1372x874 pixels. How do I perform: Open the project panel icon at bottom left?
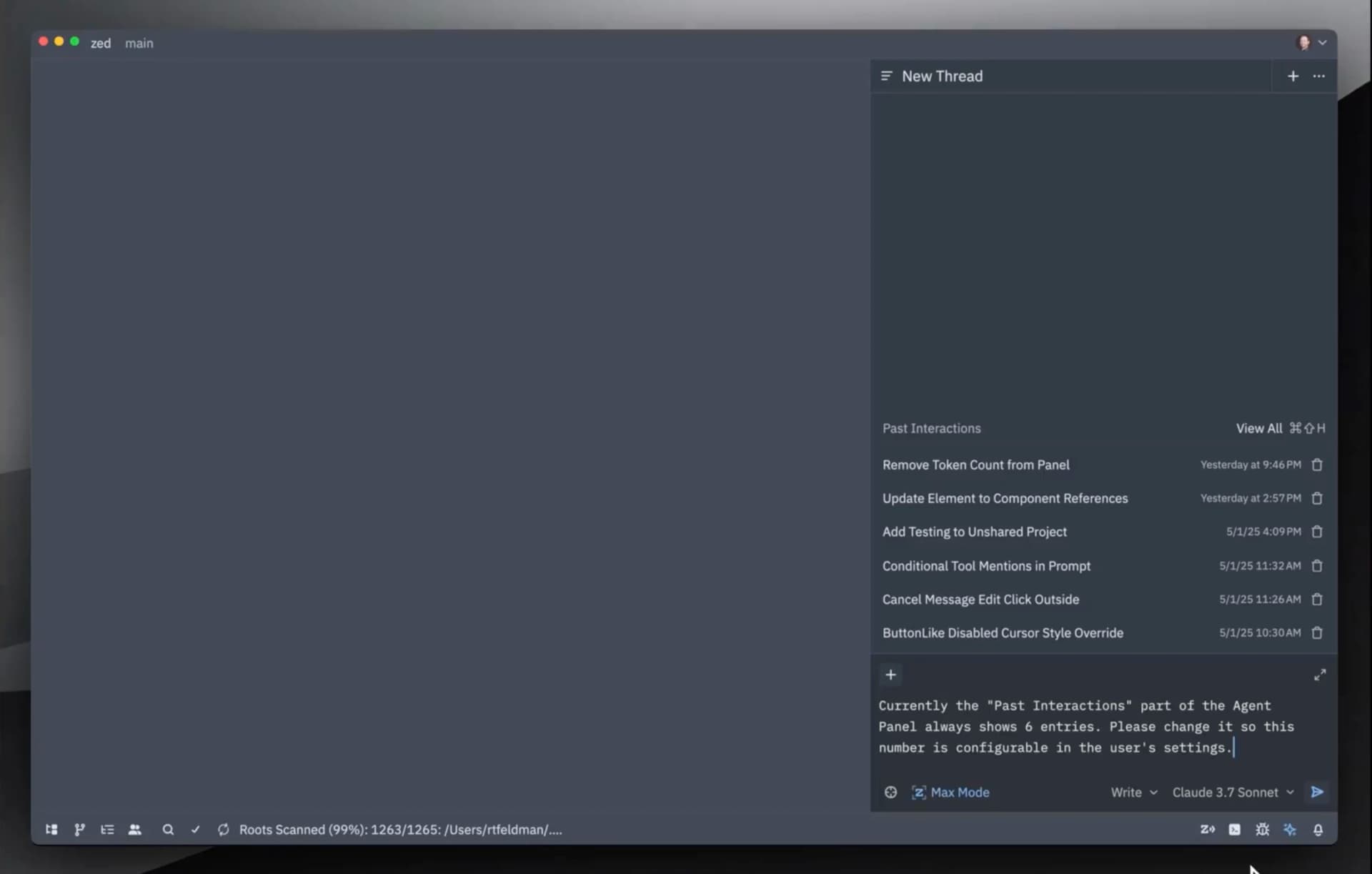click(51, 830)
